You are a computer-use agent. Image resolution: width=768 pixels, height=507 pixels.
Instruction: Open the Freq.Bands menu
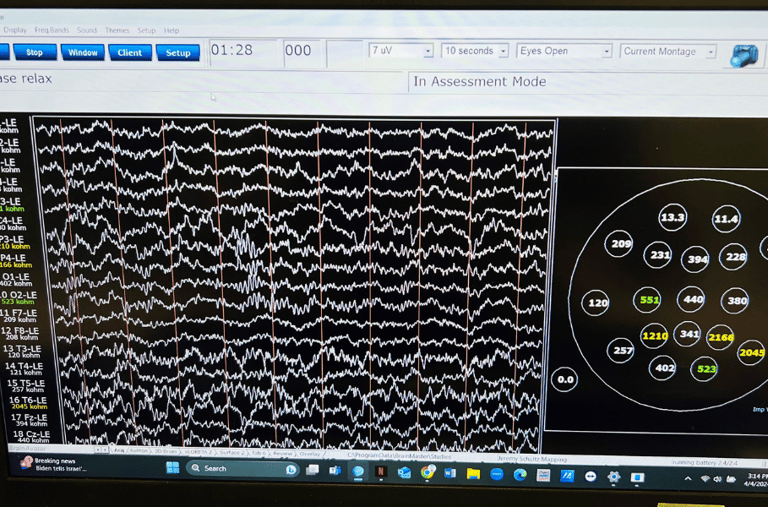pos(51,30)
